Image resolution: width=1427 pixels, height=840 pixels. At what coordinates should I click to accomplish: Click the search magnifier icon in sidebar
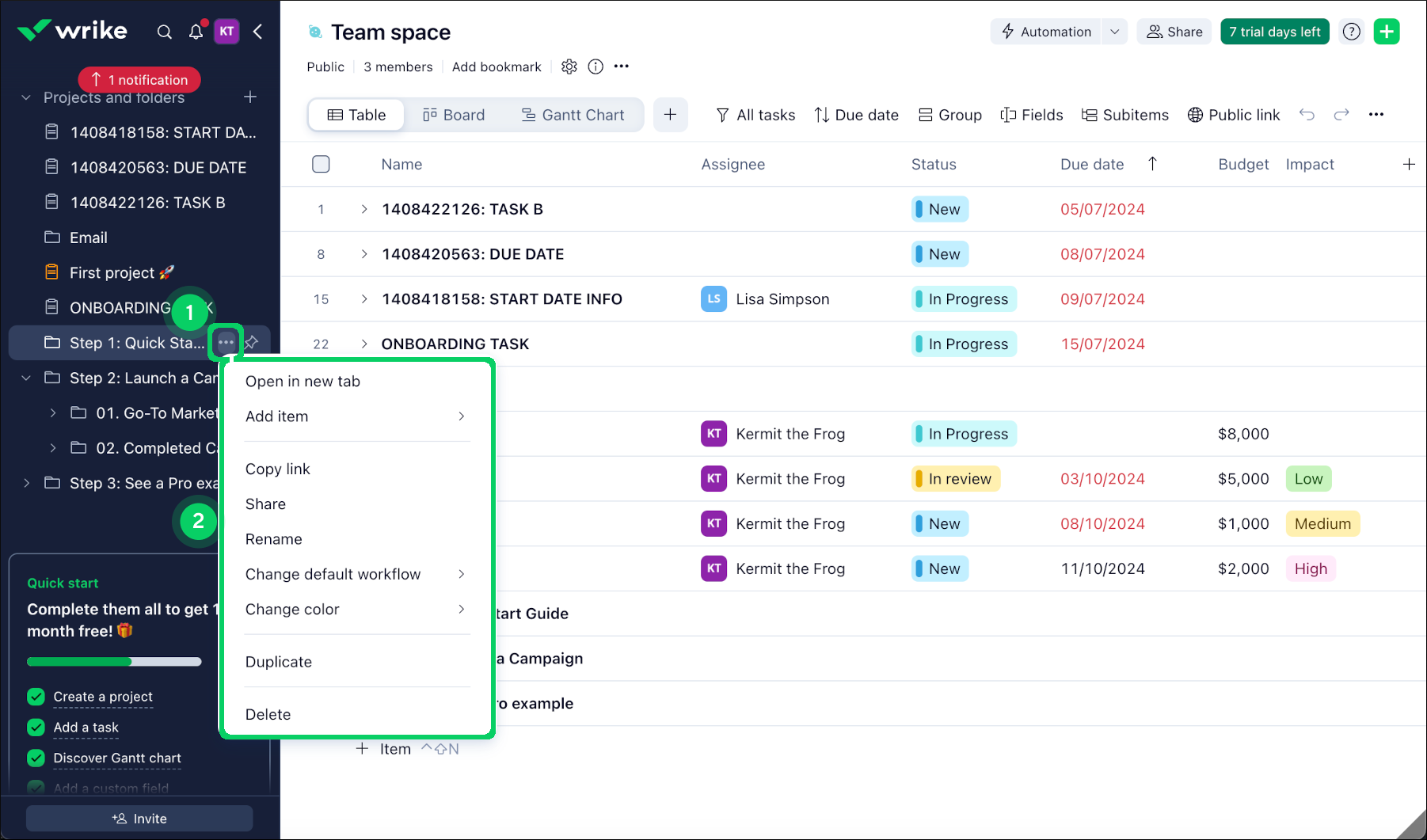tap(164, 32)
